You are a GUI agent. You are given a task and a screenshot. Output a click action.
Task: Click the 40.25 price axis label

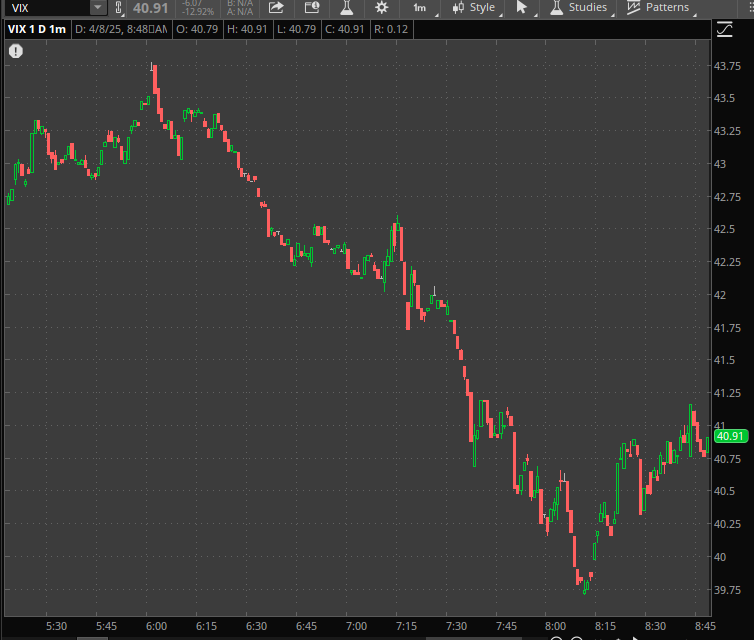[x=727, y=524]
